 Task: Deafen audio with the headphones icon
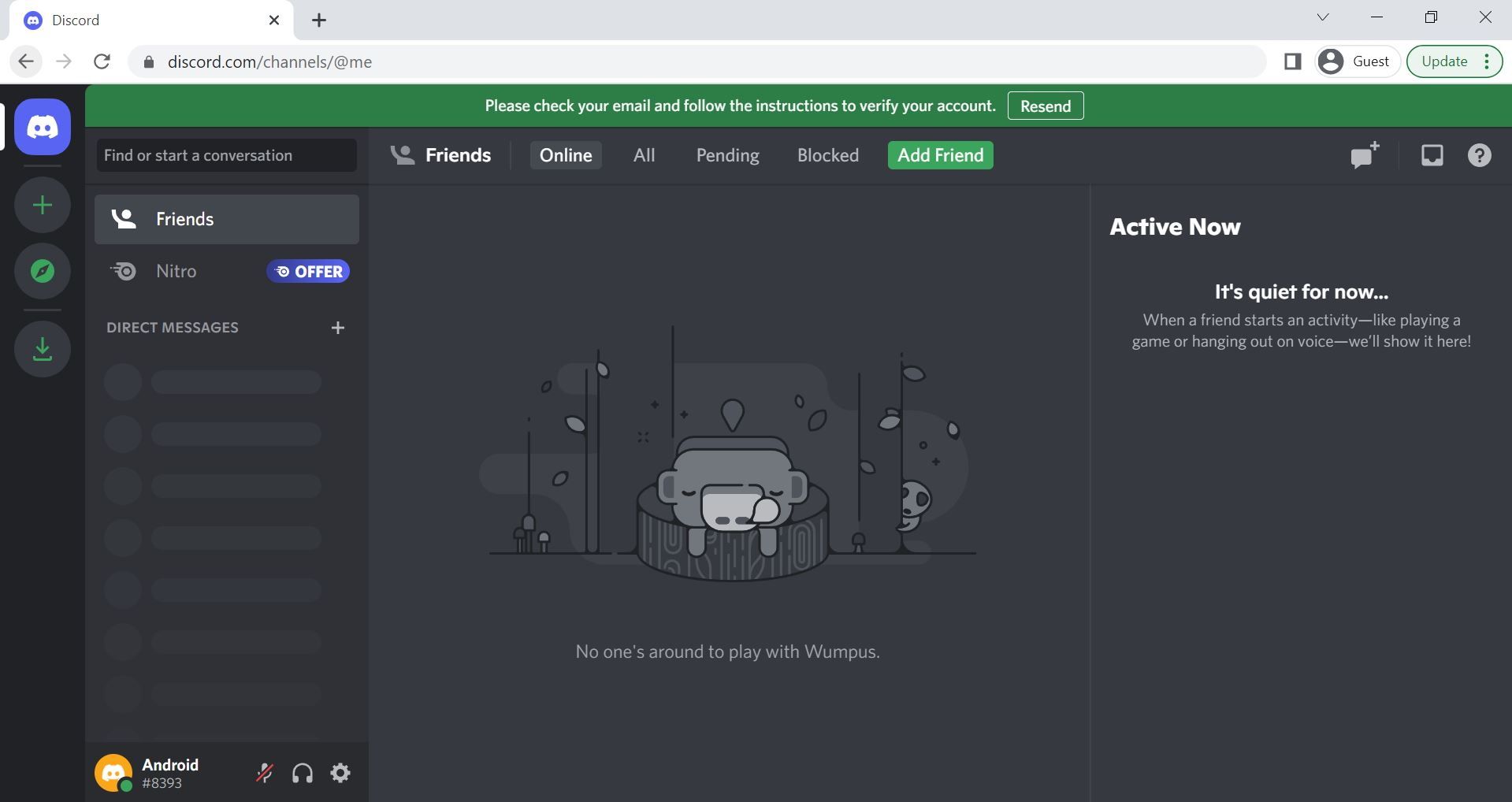tap(302, 773)
